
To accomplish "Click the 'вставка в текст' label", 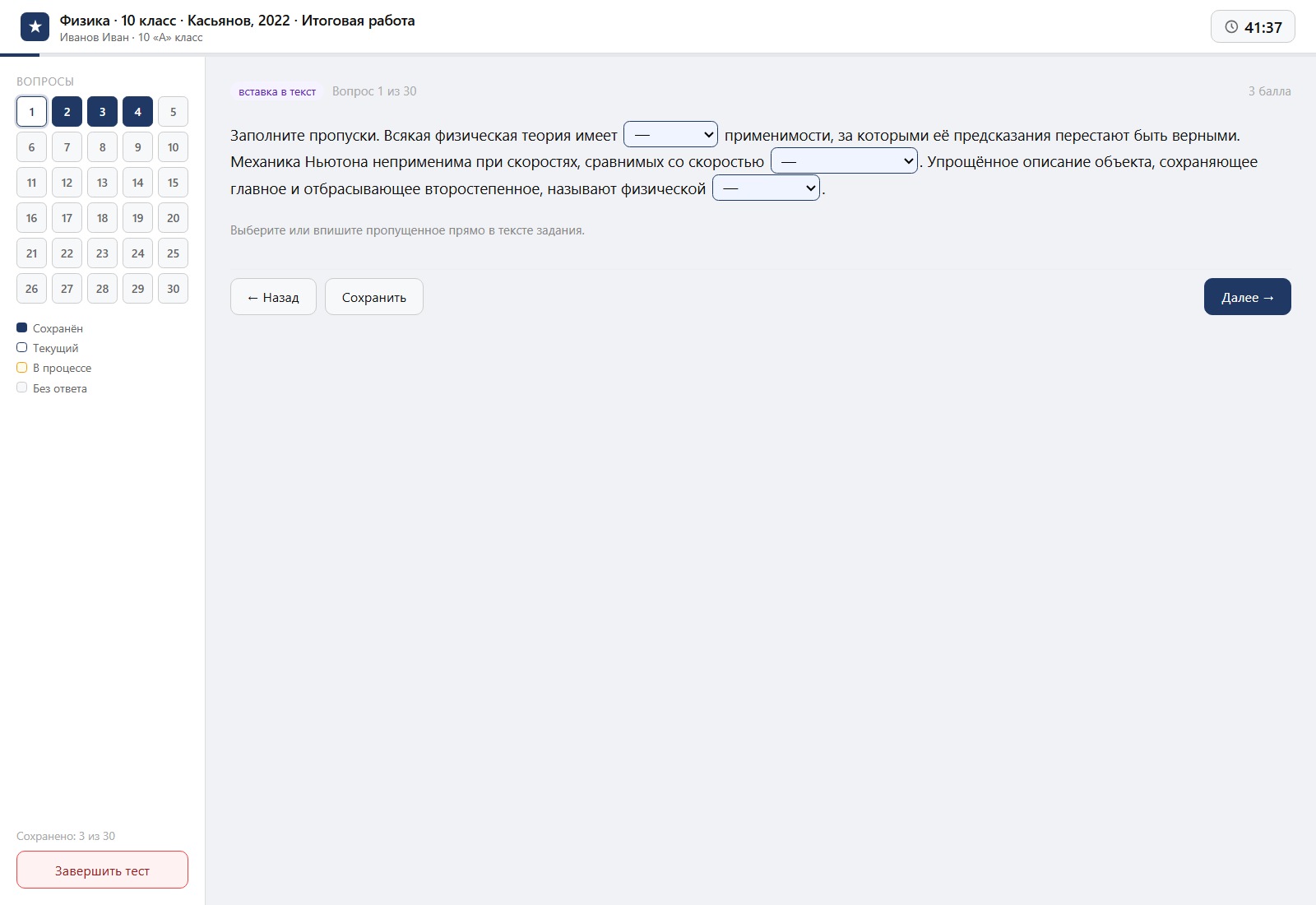I will click(x=277, y=91).
